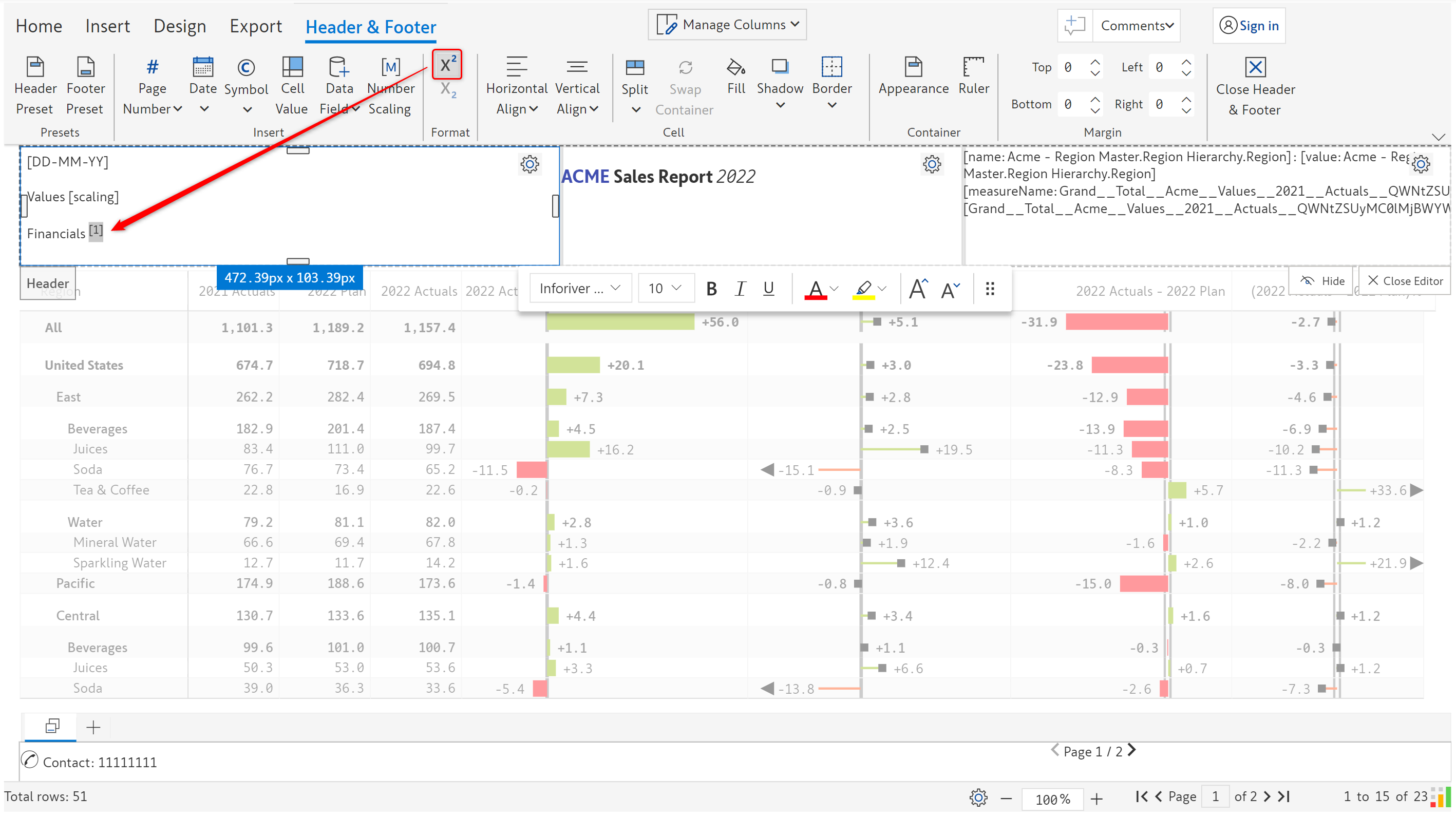Click the Subscript format icon

coord(448,90)
